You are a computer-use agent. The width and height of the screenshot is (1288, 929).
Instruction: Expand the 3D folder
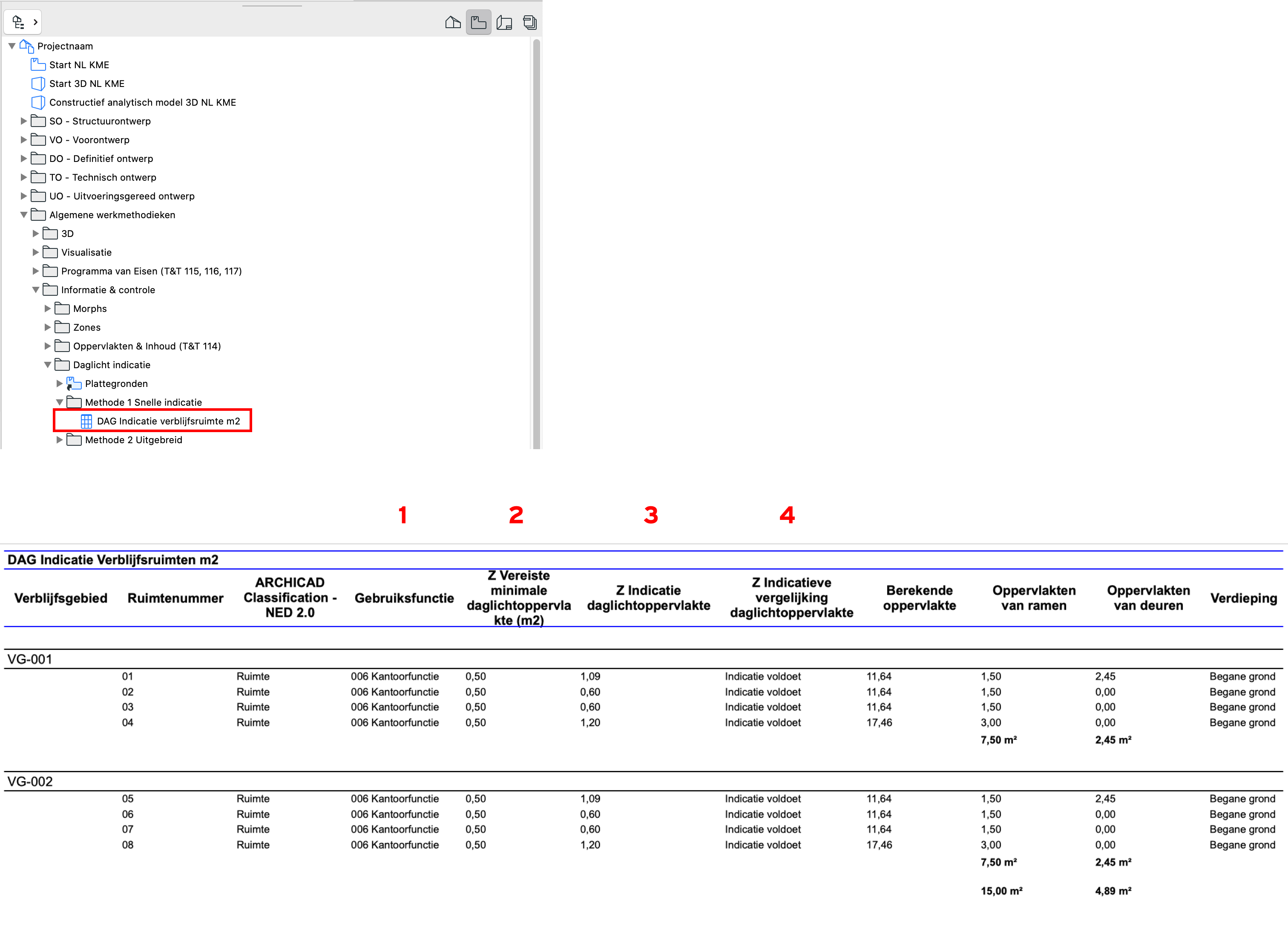click(x=35, y=234)
